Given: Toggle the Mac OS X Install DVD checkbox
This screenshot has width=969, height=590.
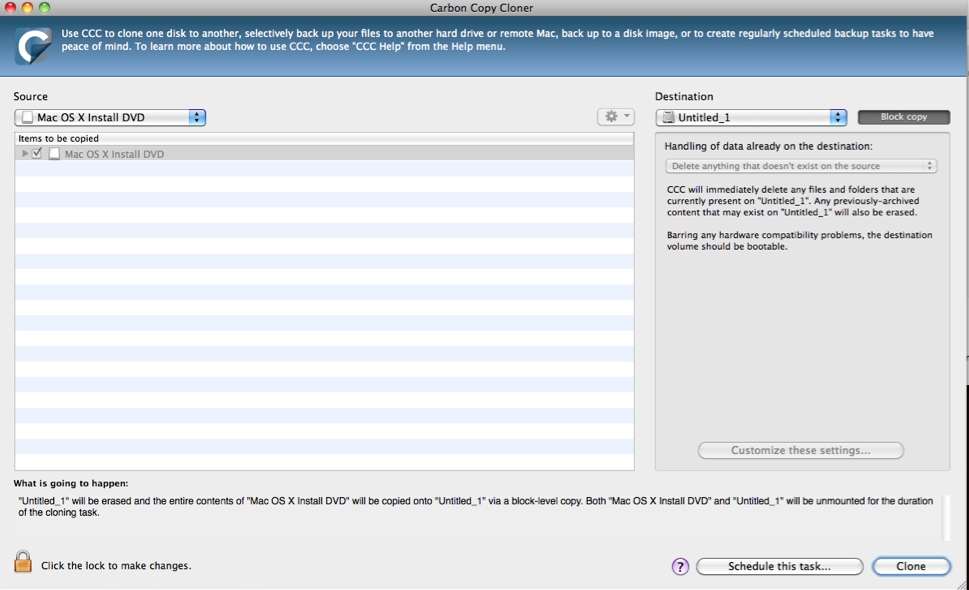Looking at the screenshot, I should 37,153.
